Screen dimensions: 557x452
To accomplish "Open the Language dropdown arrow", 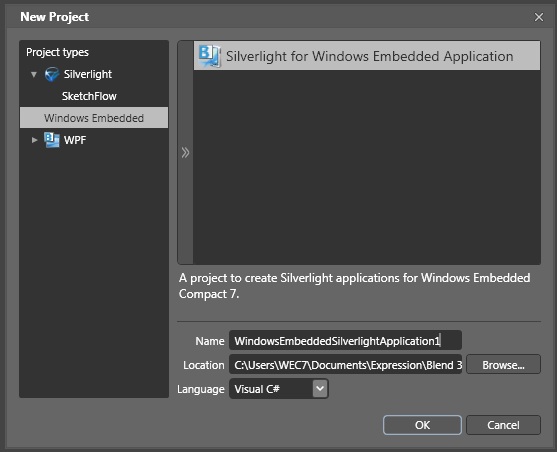I will click(x=320, y=388).
